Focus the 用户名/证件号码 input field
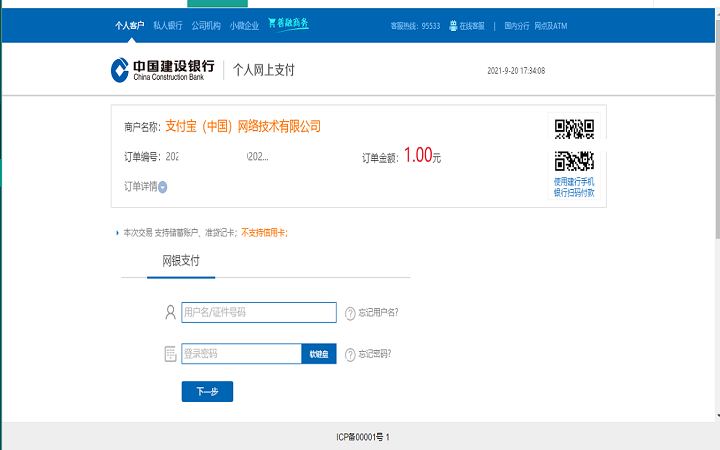This screenshot has height=450, width=720. point(259,312)
